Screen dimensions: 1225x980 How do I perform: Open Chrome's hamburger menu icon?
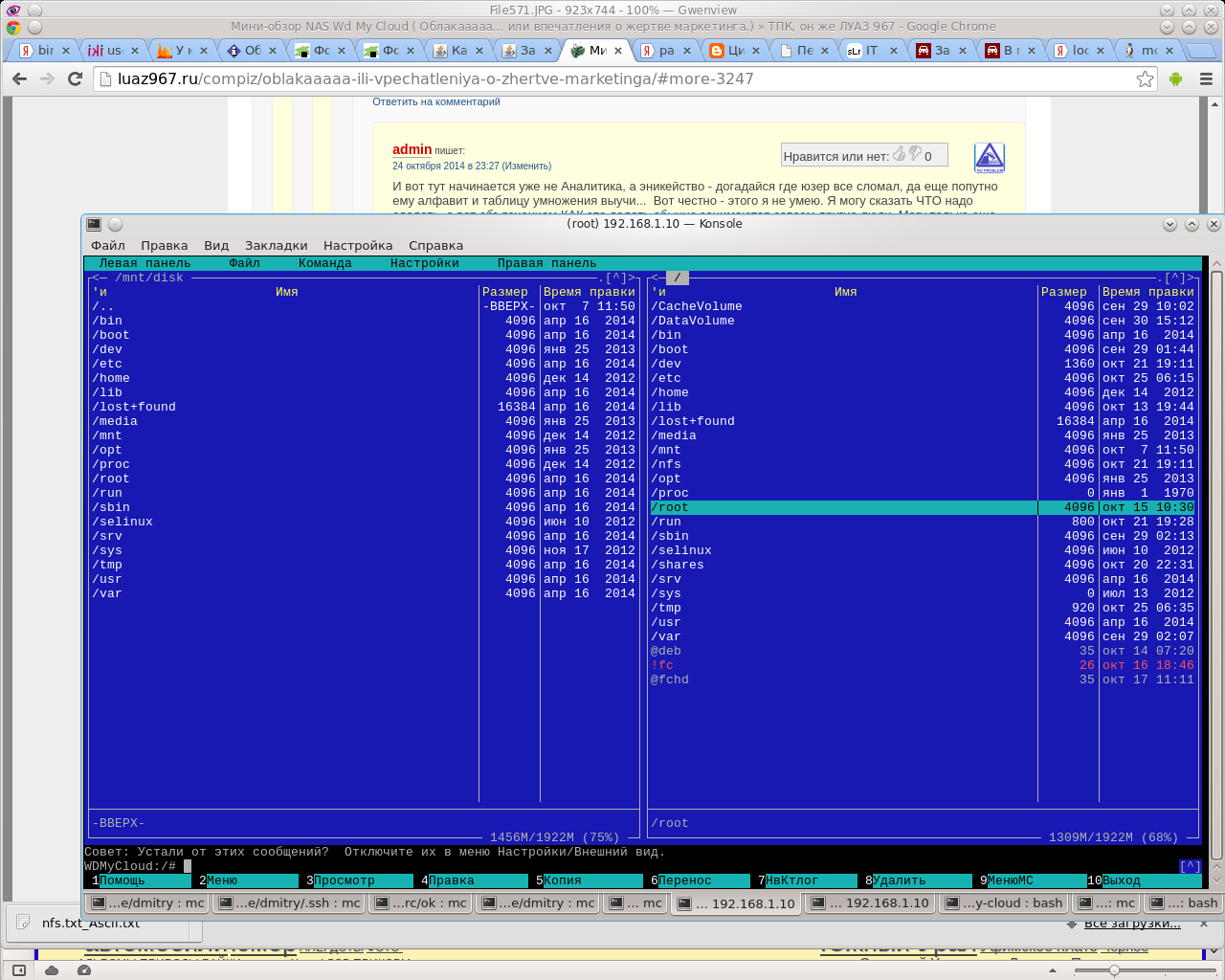(1206, 79)
